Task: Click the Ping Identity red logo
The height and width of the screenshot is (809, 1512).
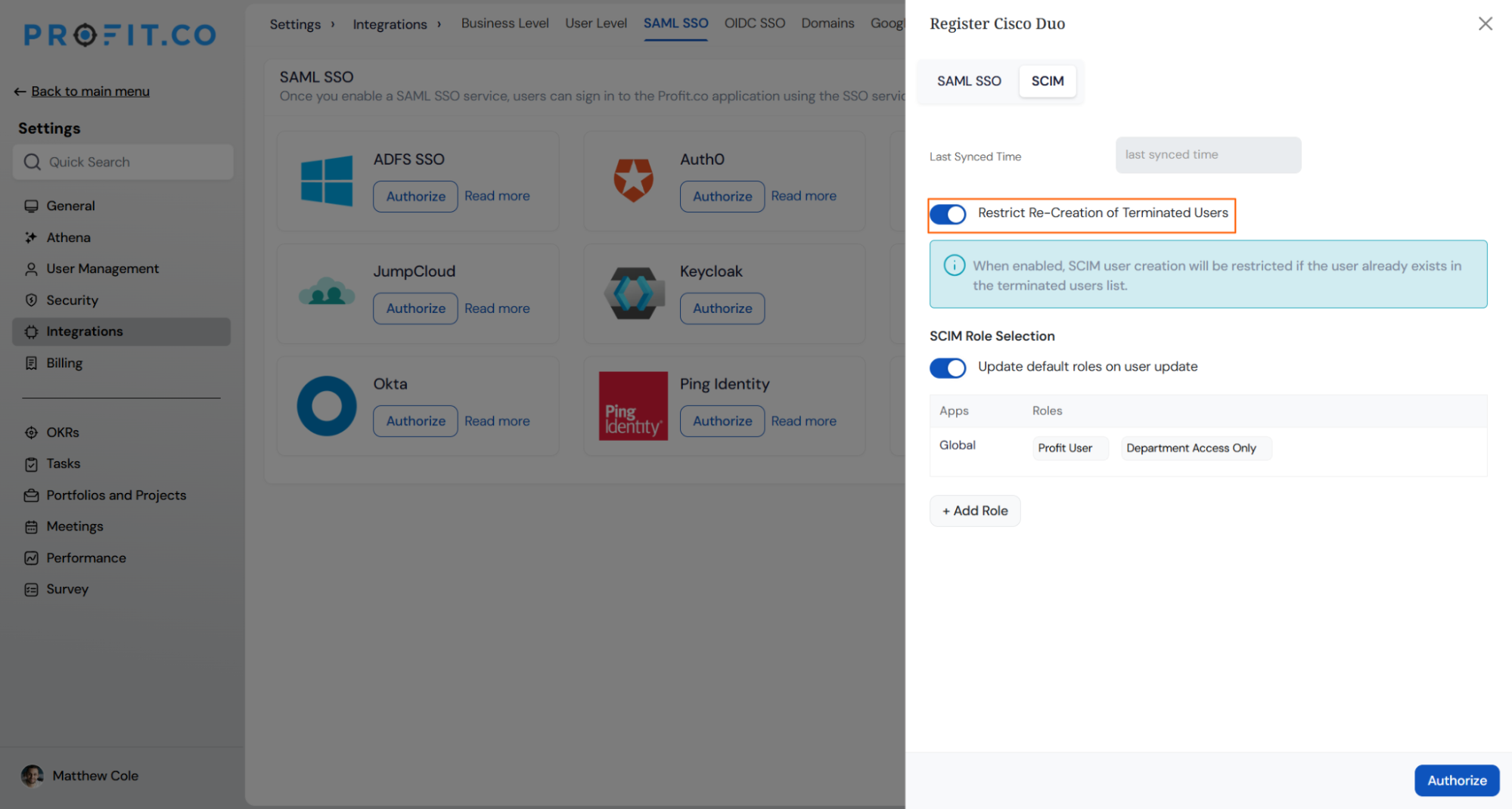Action: click(633, 406)
